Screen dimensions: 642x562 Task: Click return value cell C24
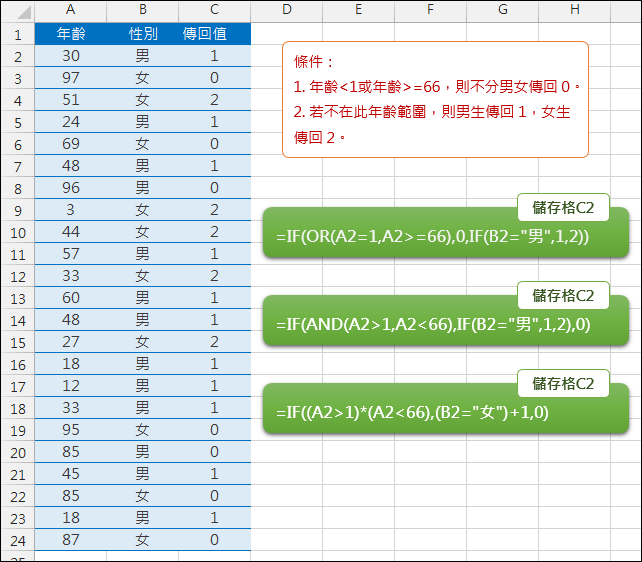pos(215,539)
